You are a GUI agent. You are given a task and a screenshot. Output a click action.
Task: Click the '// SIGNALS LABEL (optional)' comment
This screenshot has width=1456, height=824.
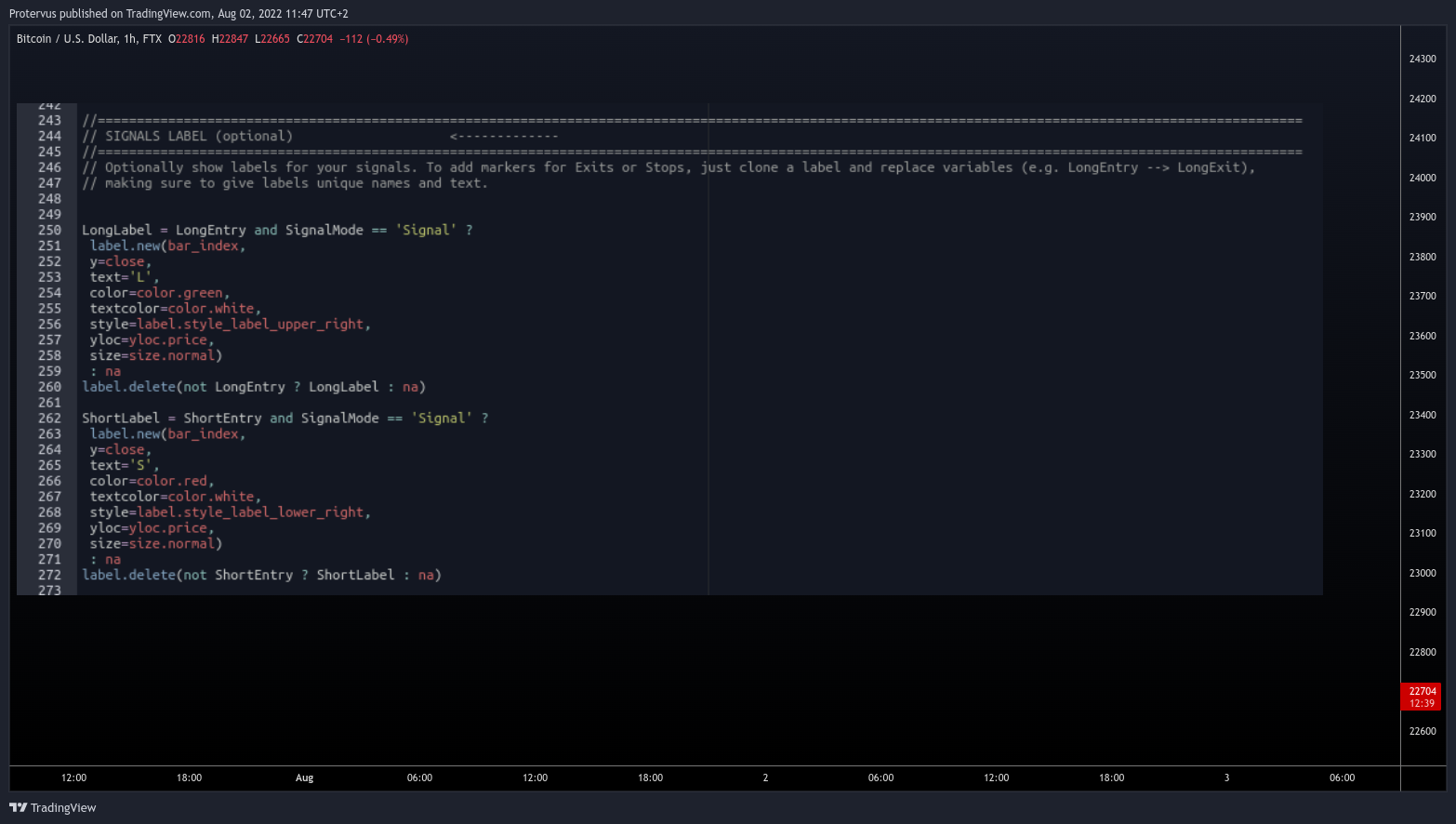point(188,136)
